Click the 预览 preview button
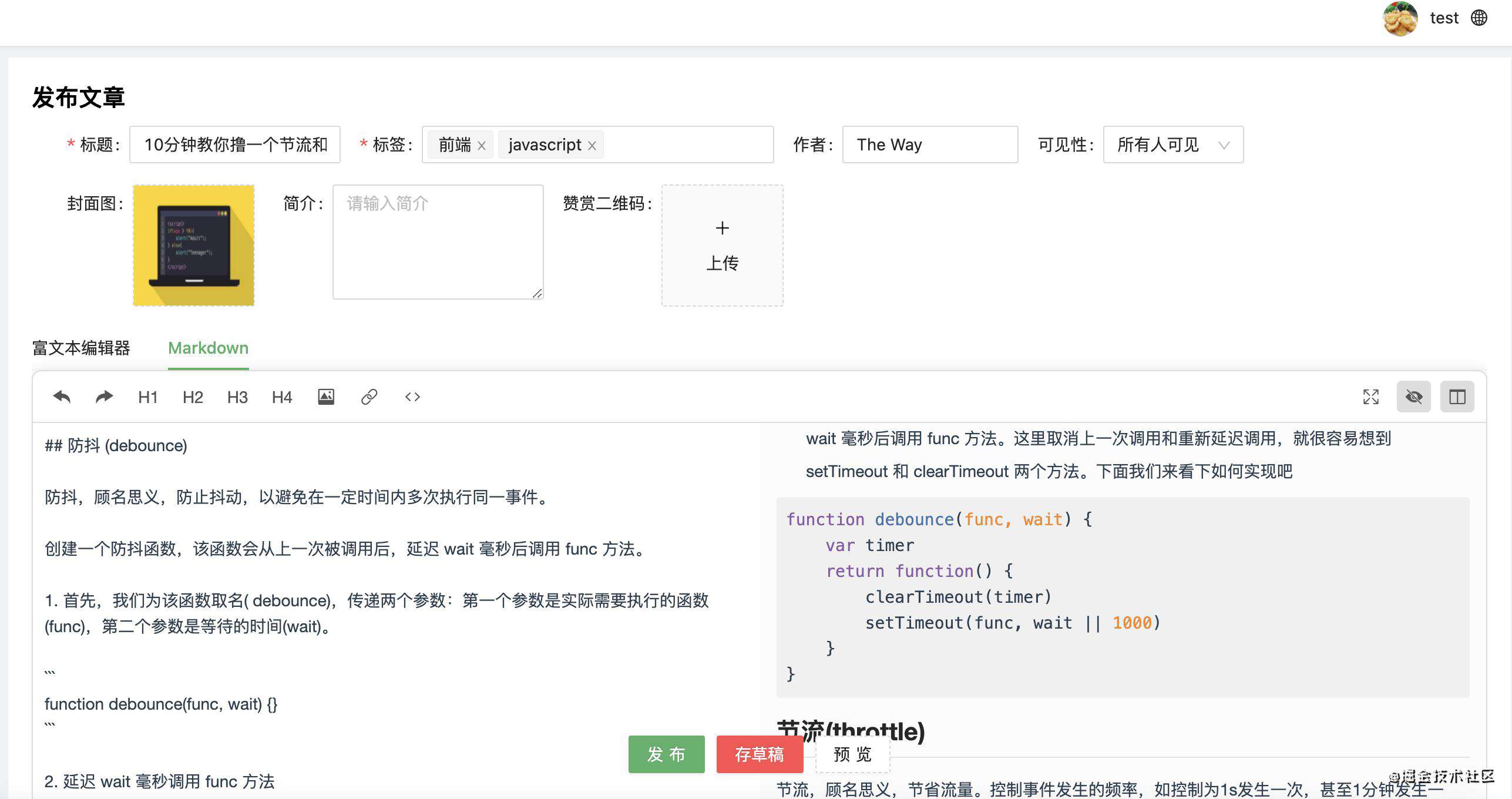This screenshot has width=1512, height=799. pyautogui.click(x=852, y=754)
